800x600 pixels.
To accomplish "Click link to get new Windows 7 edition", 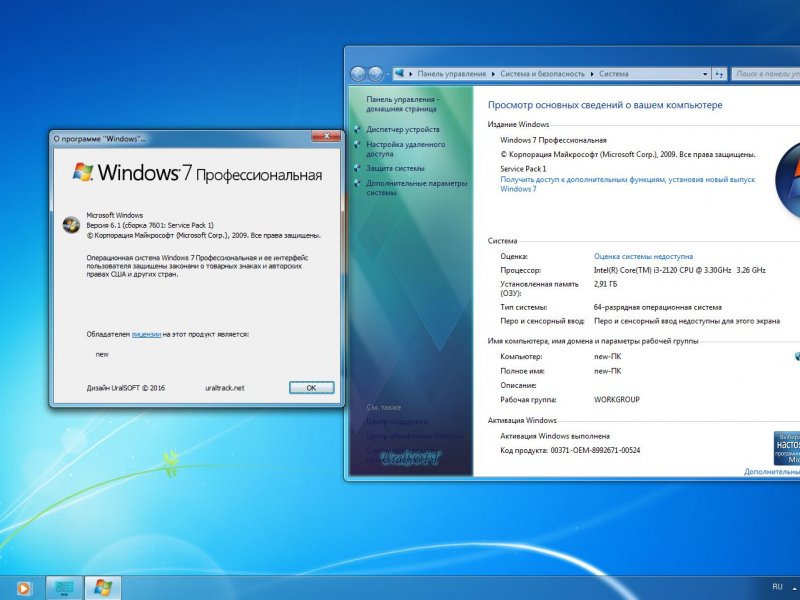I will (628, 184).
